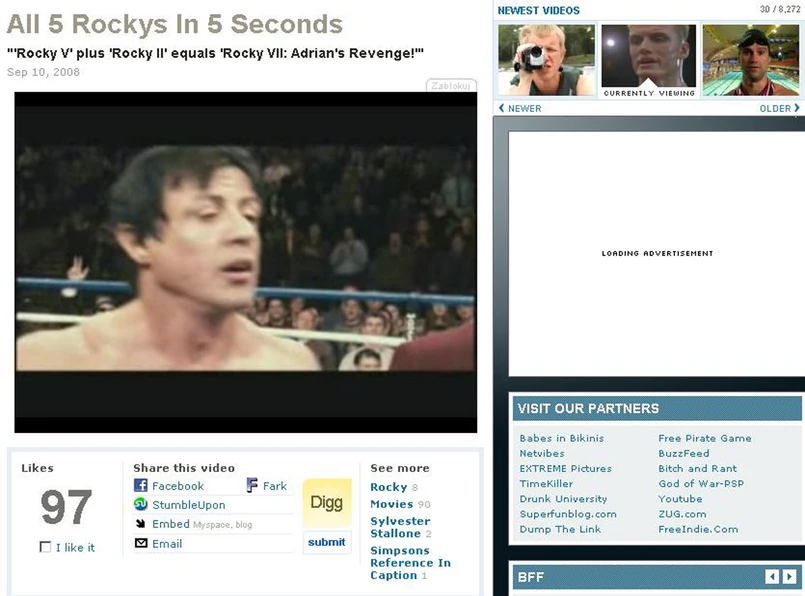Open the FreeIndie.Com partner link
Viewport: 805px width, 596px height.
(698, 529)
